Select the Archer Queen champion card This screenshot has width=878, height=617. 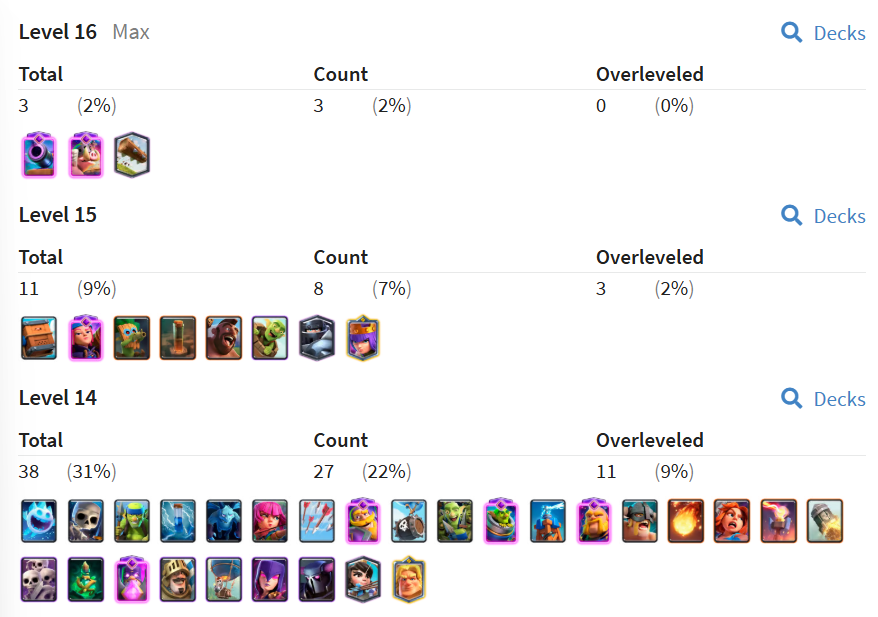(362, 338)
